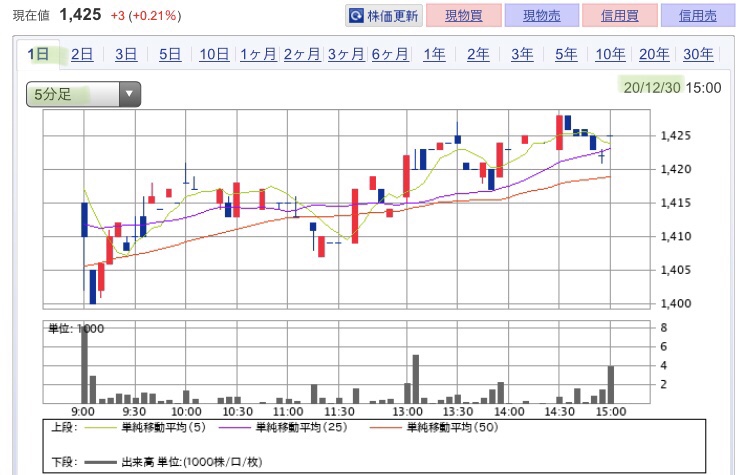This screenshot has width=749, height=475.
Task: Open 現物買 spot buy order
Action: pos(464,16)
